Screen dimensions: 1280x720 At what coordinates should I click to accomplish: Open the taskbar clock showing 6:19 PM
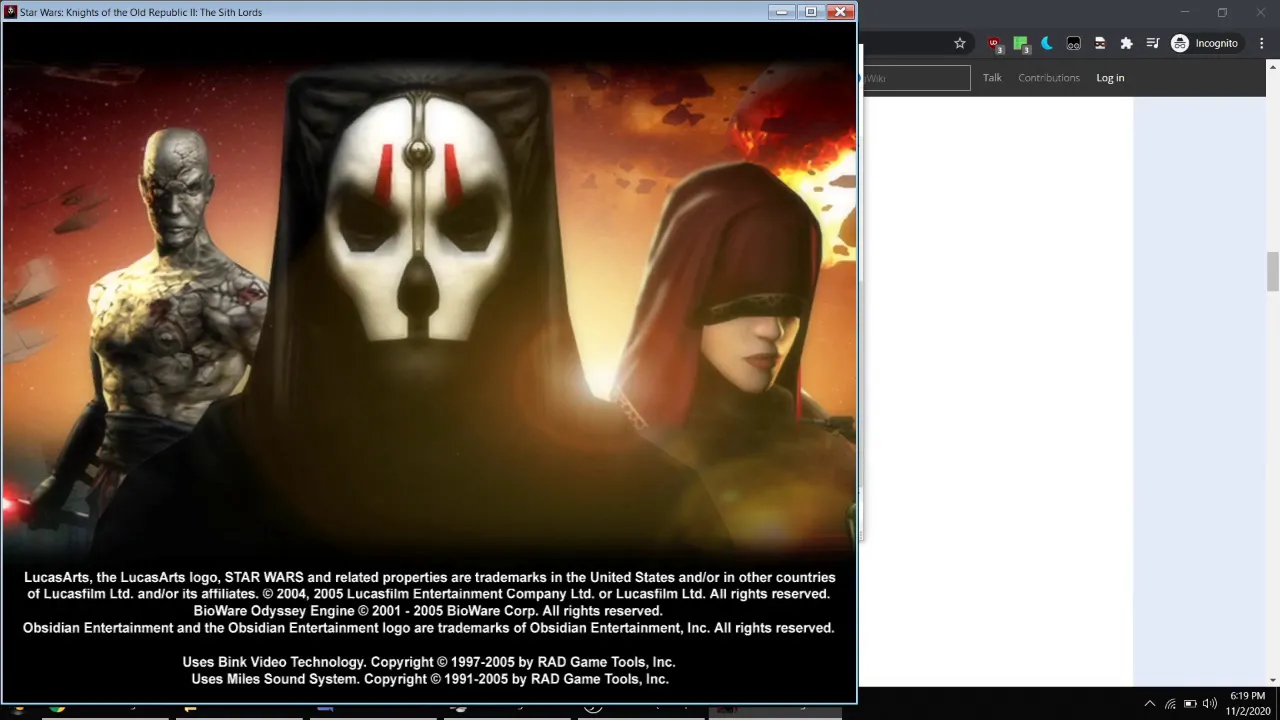(1247, 703)
